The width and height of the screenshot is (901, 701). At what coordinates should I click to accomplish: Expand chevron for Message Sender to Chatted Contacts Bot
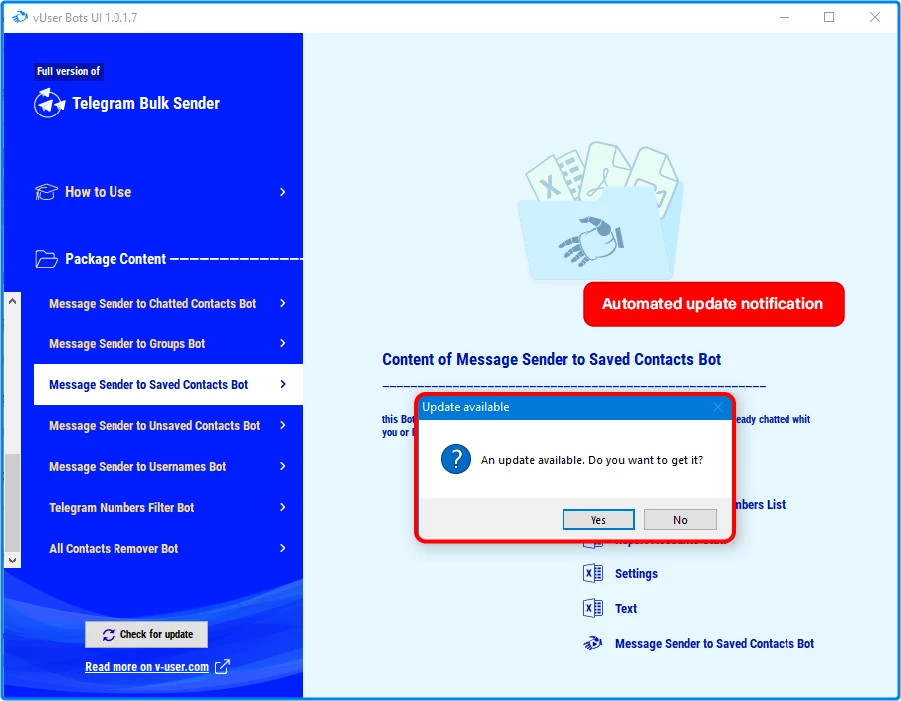[x=283, y=303]
